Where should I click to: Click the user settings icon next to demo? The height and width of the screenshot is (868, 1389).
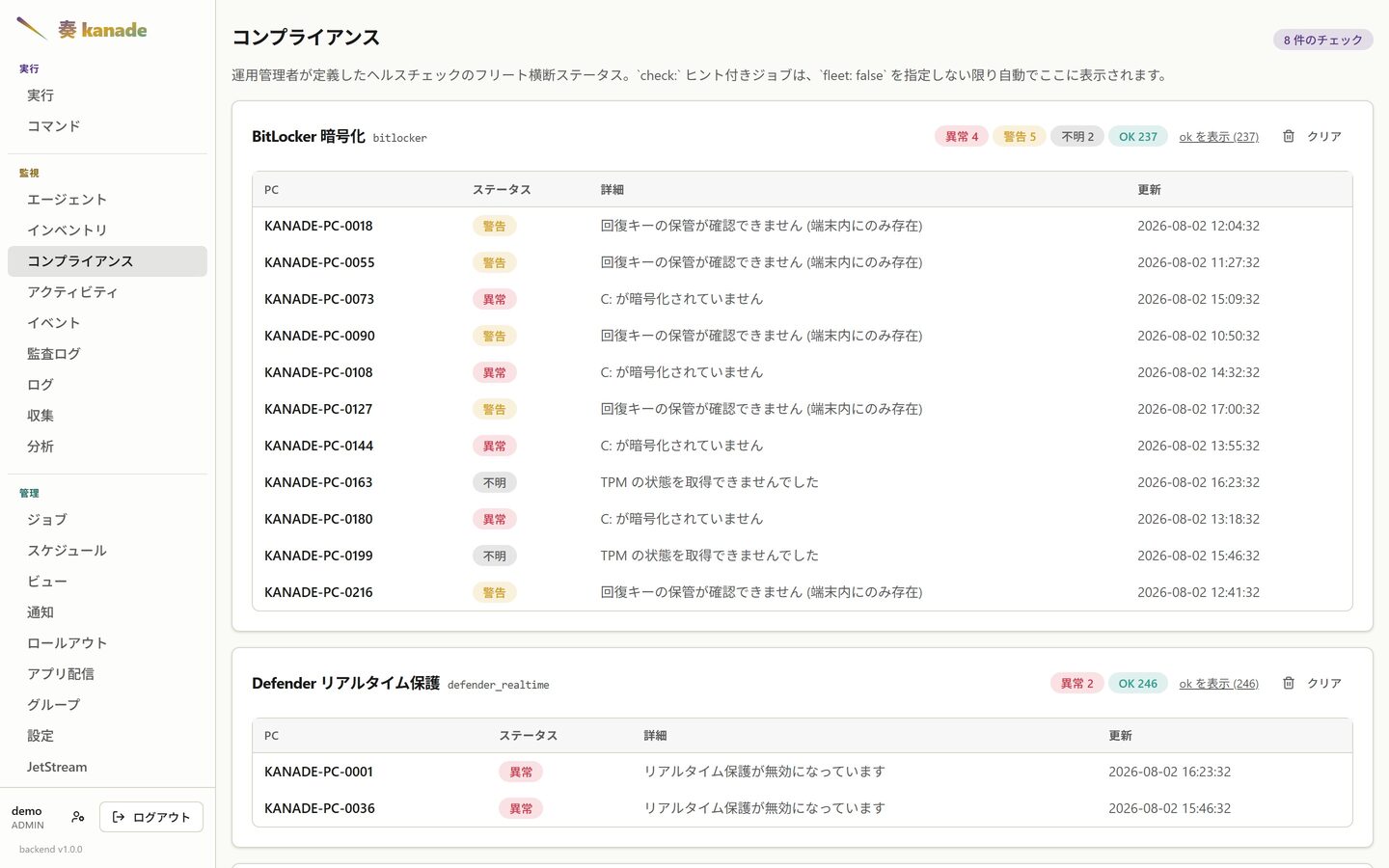point(78,817)
